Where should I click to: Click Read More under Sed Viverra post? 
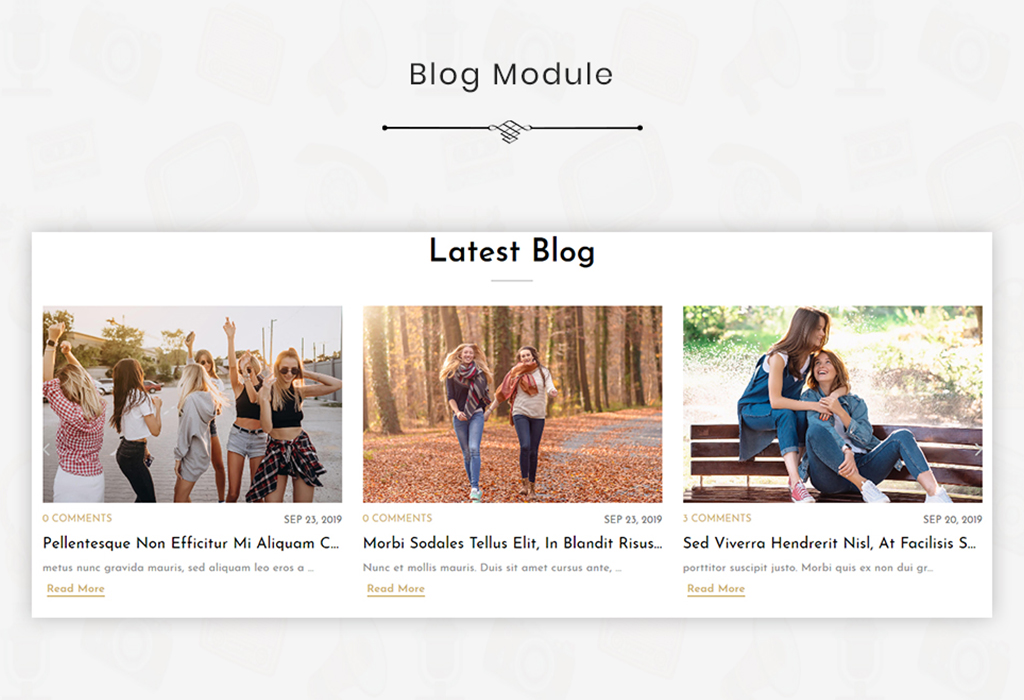point(716,588)
